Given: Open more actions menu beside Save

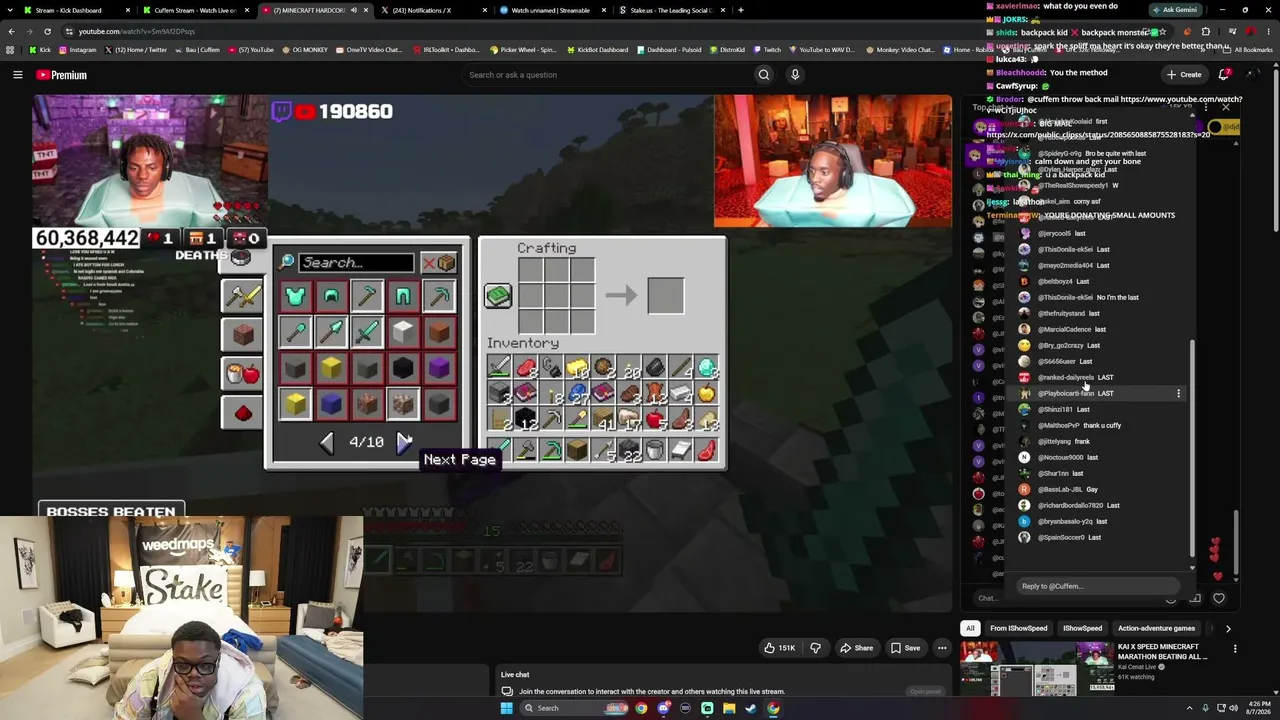Looking at the screenshot, I should coord(941,648).
